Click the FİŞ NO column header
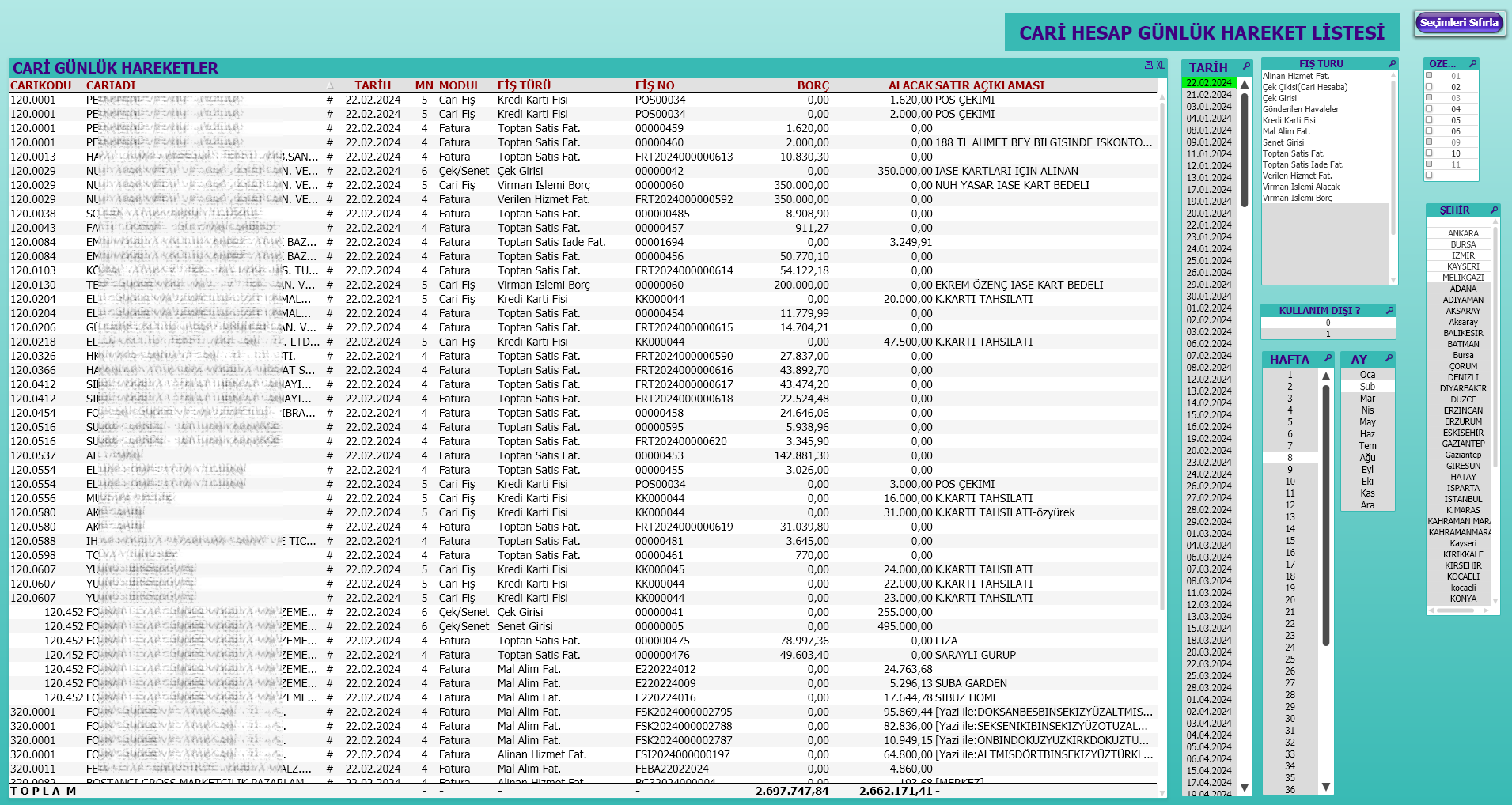1512x805 pixels. point(654,85)
